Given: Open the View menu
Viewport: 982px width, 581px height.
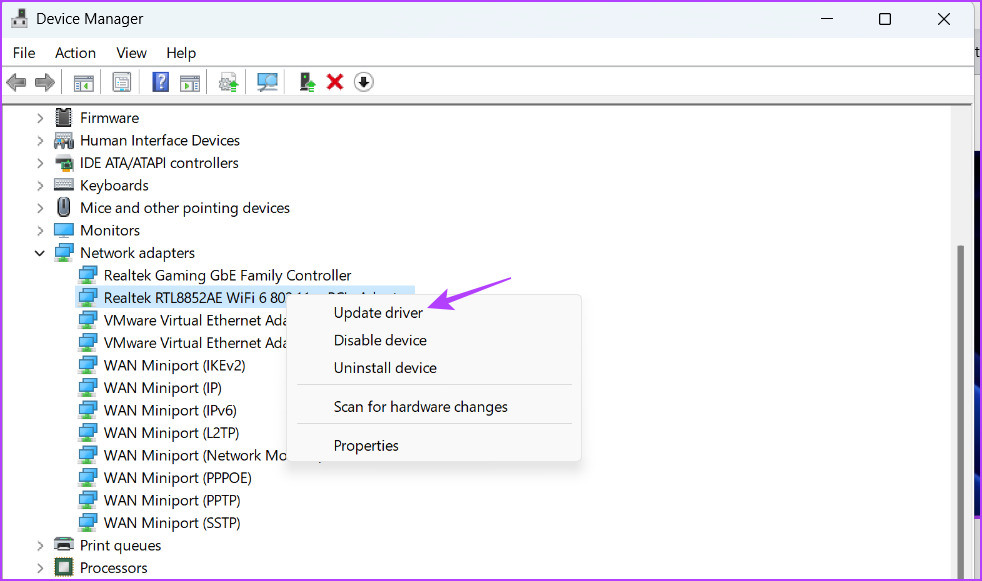Looking at the screenshot, I should [131, 53].
